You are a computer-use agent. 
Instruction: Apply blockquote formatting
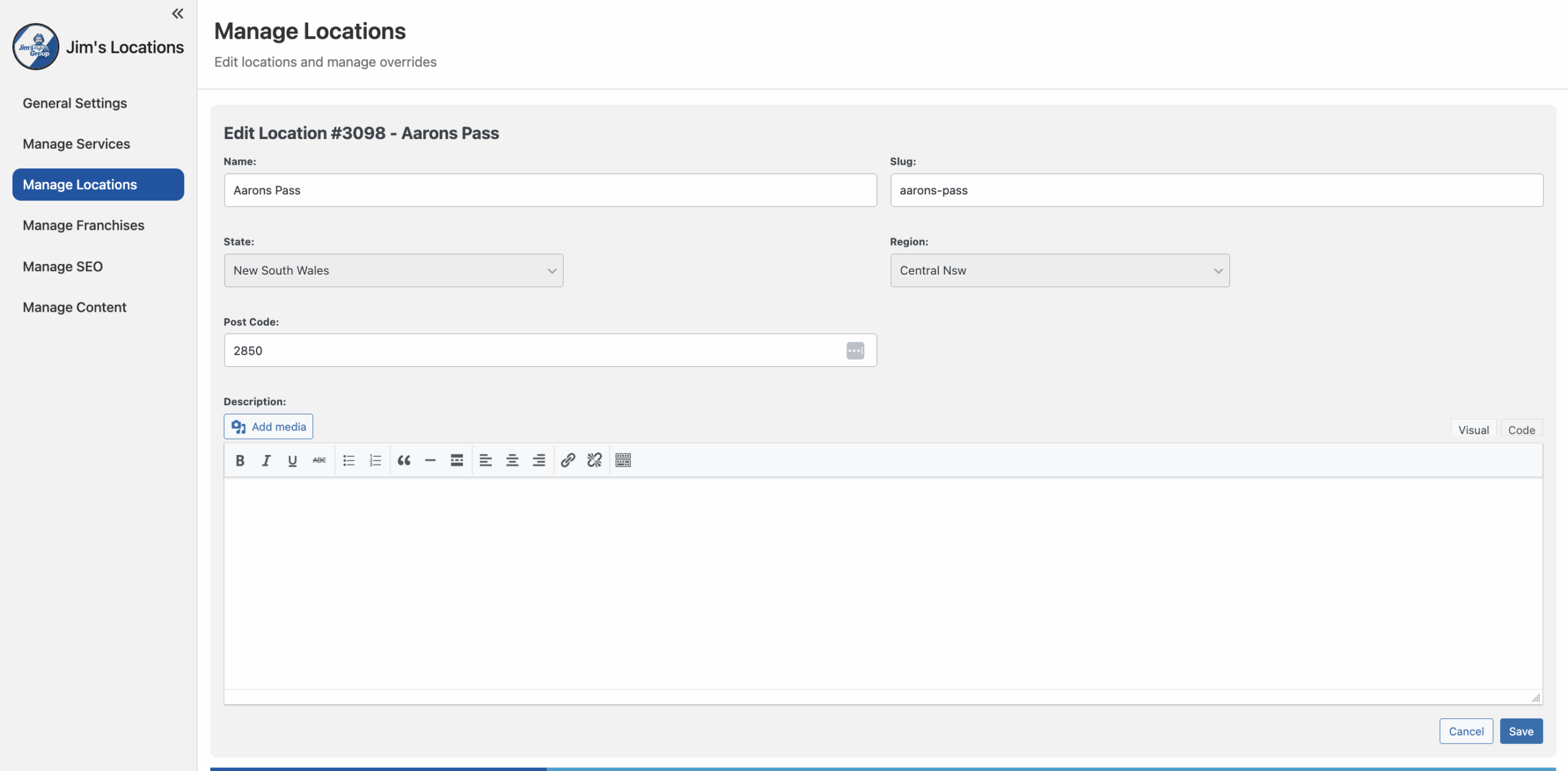coord(404,461)
